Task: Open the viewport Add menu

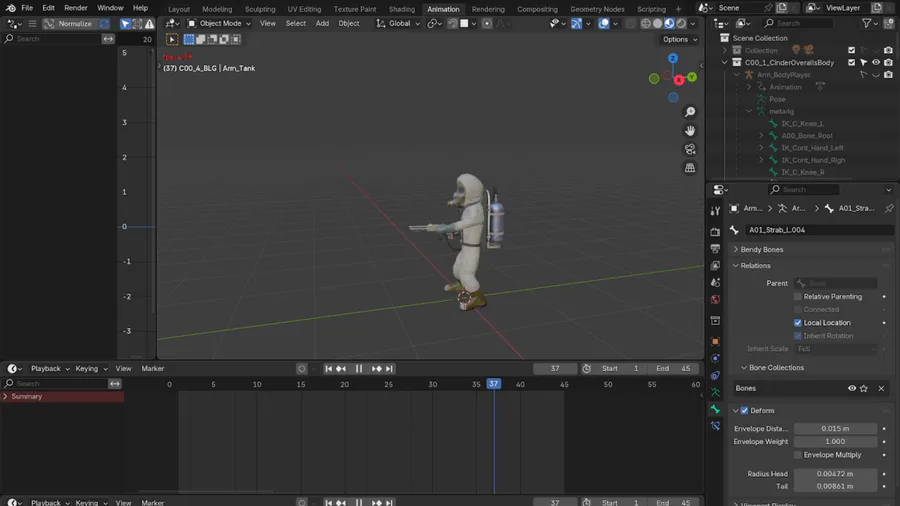Action: pos(322,24)
